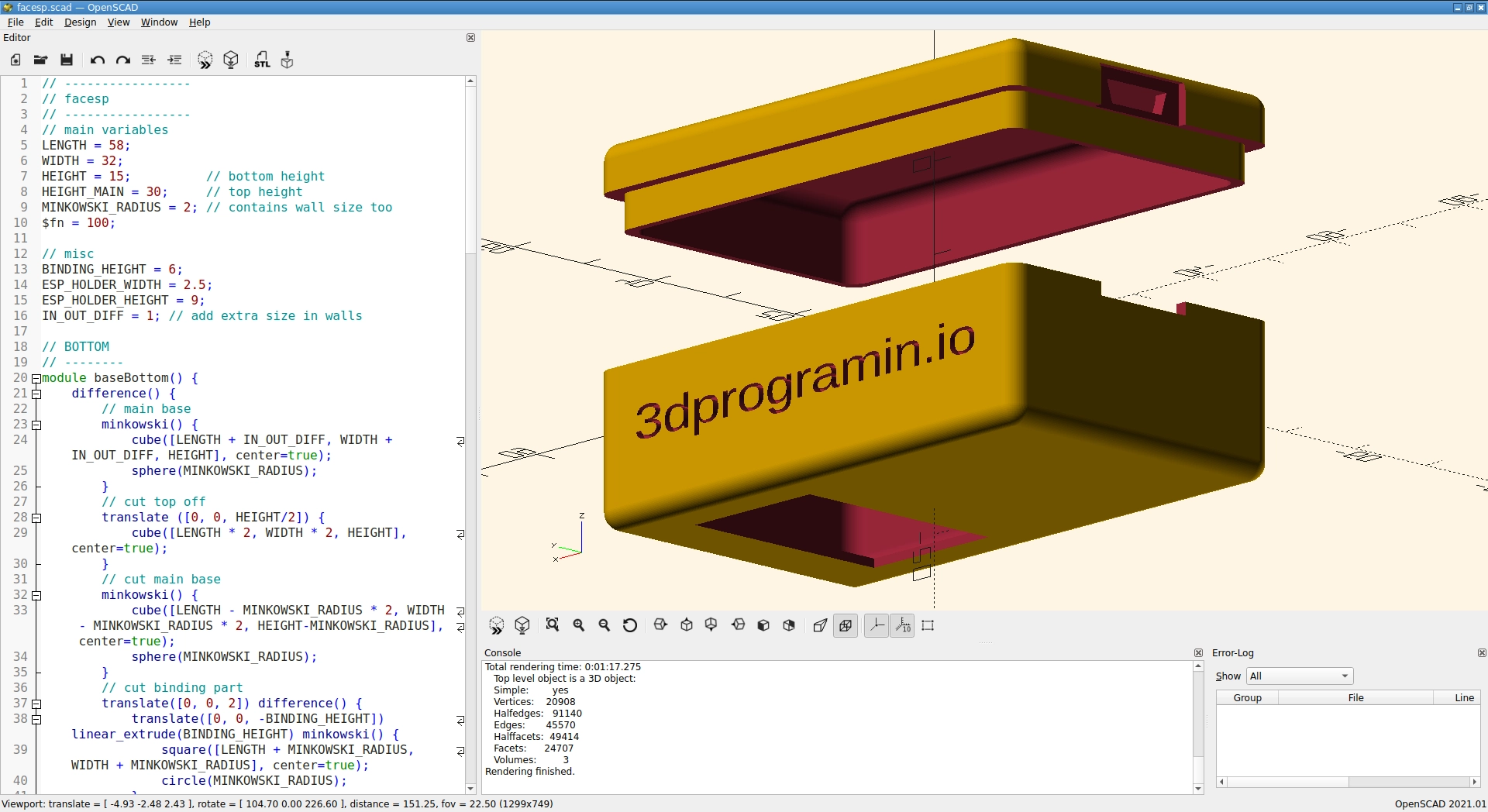Click the 'OpenSCAD 2021.01' version label

[1440, 803]
